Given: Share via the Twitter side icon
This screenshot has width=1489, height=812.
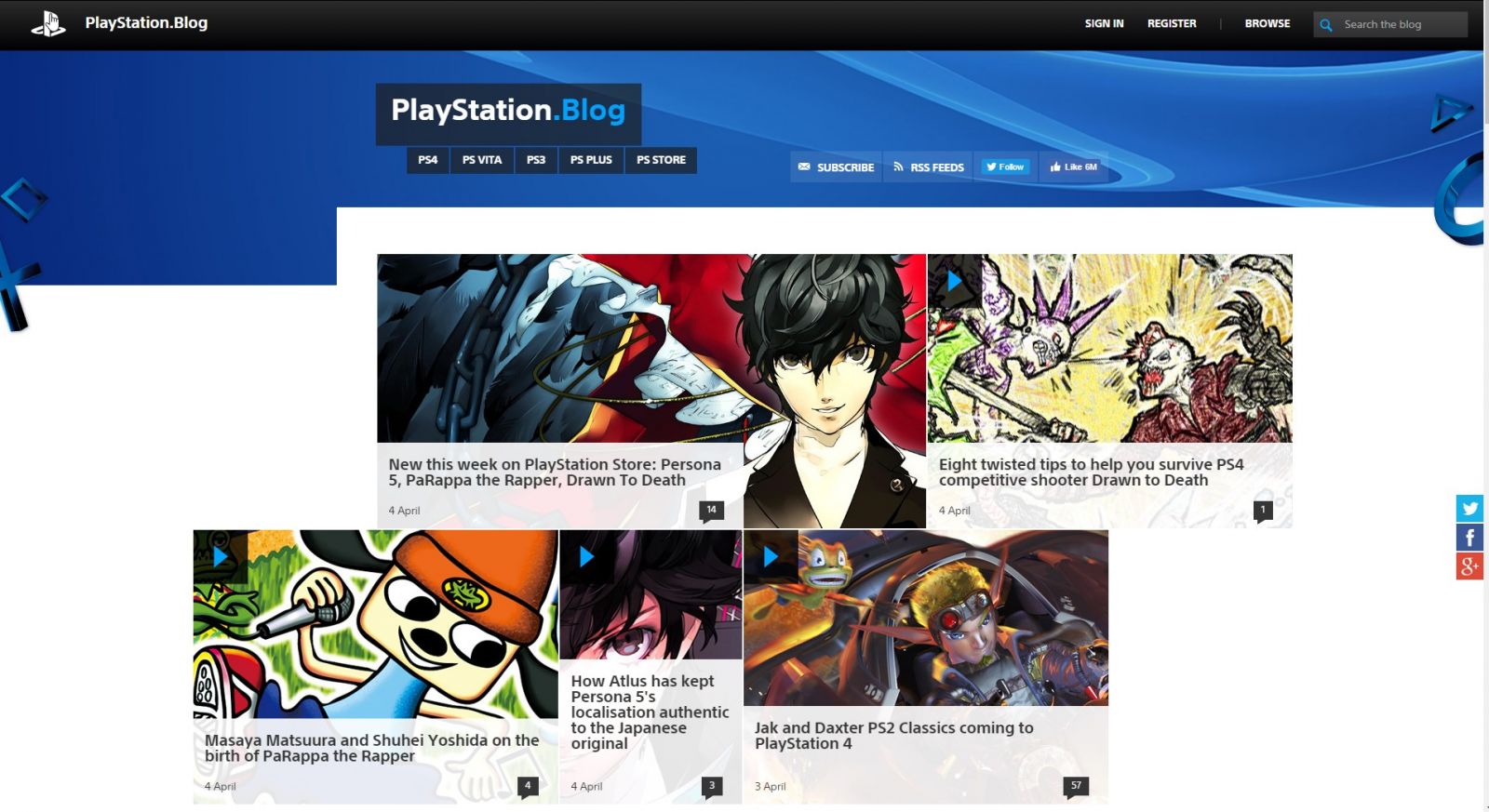Looking at the screenshot, I should click(1469, 508).
